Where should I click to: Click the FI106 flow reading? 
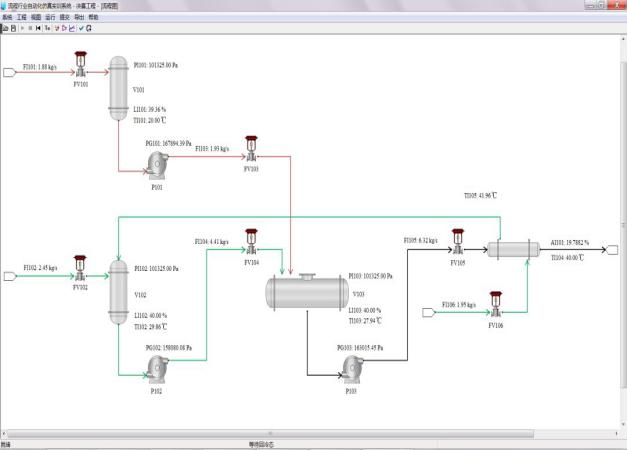click(x=459, y=305)
